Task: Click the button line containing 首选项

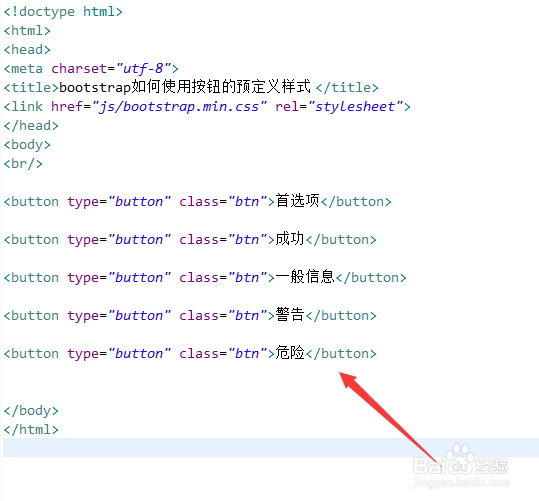Action: pyautogui.click(x=197, y=201)
